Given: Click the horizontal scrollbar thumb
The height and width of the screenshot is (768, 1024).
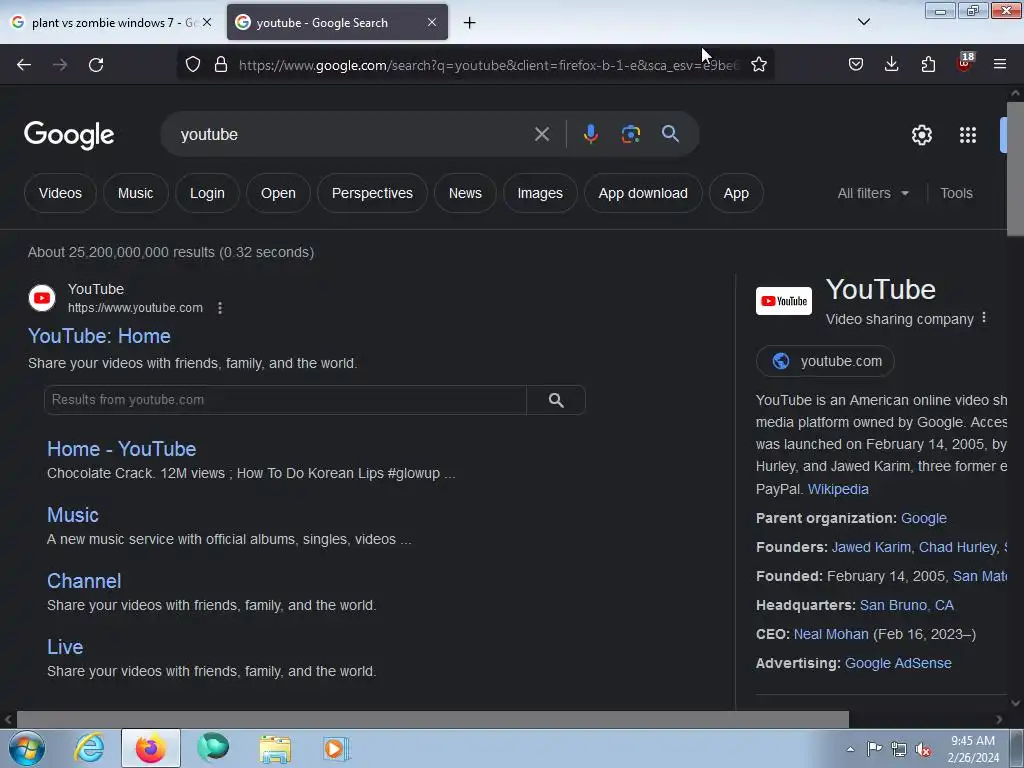Looking at the screenshot, I should click(432, 720).
